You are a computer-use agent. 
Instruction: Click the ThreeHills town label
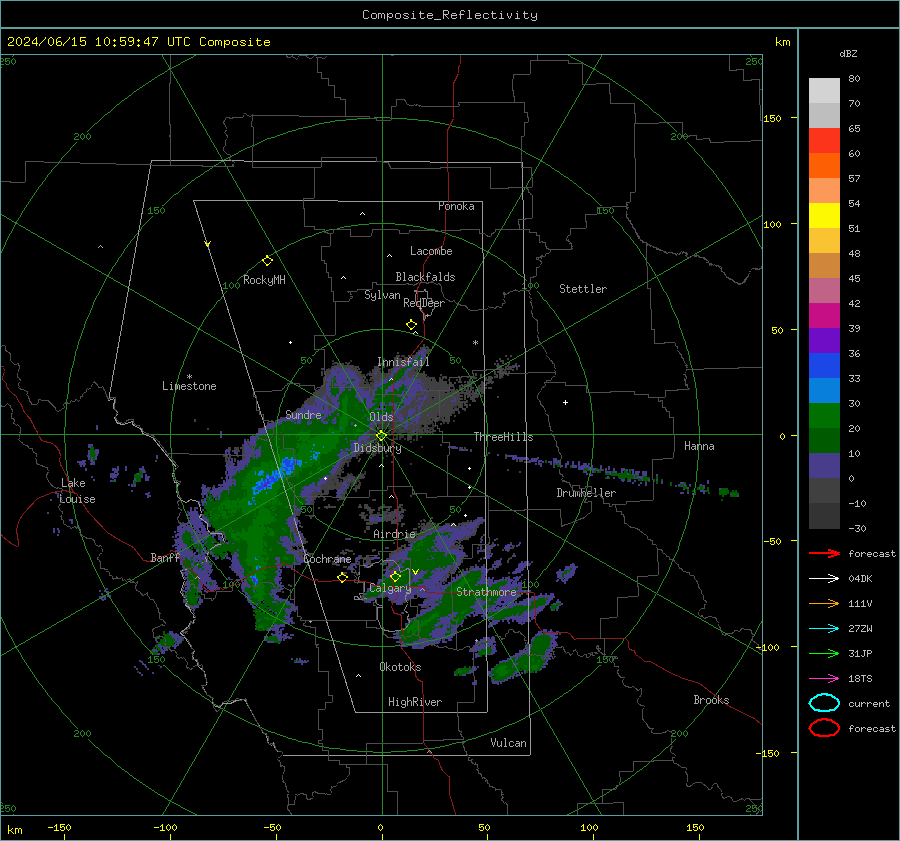[x=503, y=437]
